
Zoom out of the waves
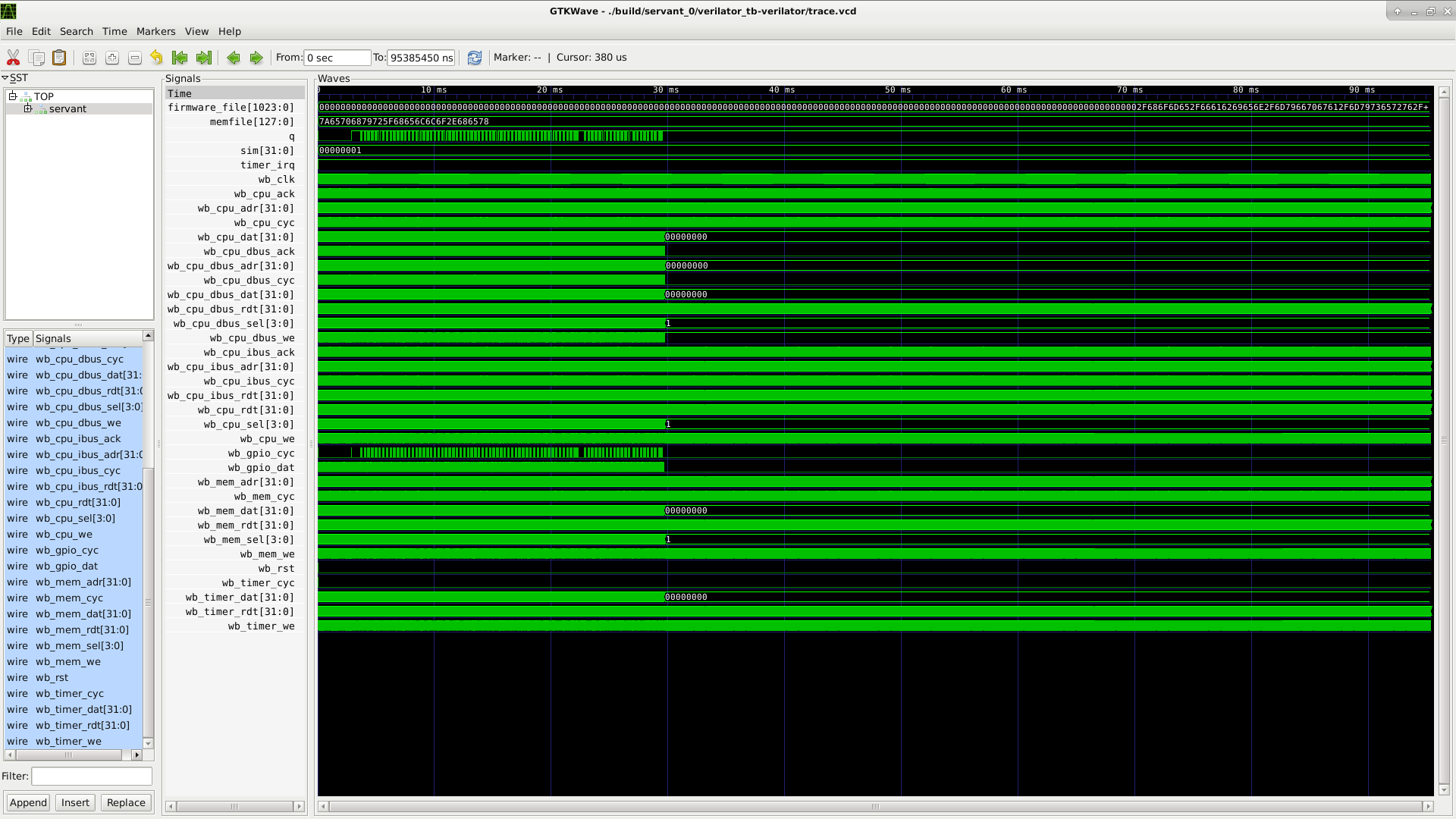[134, 57]
